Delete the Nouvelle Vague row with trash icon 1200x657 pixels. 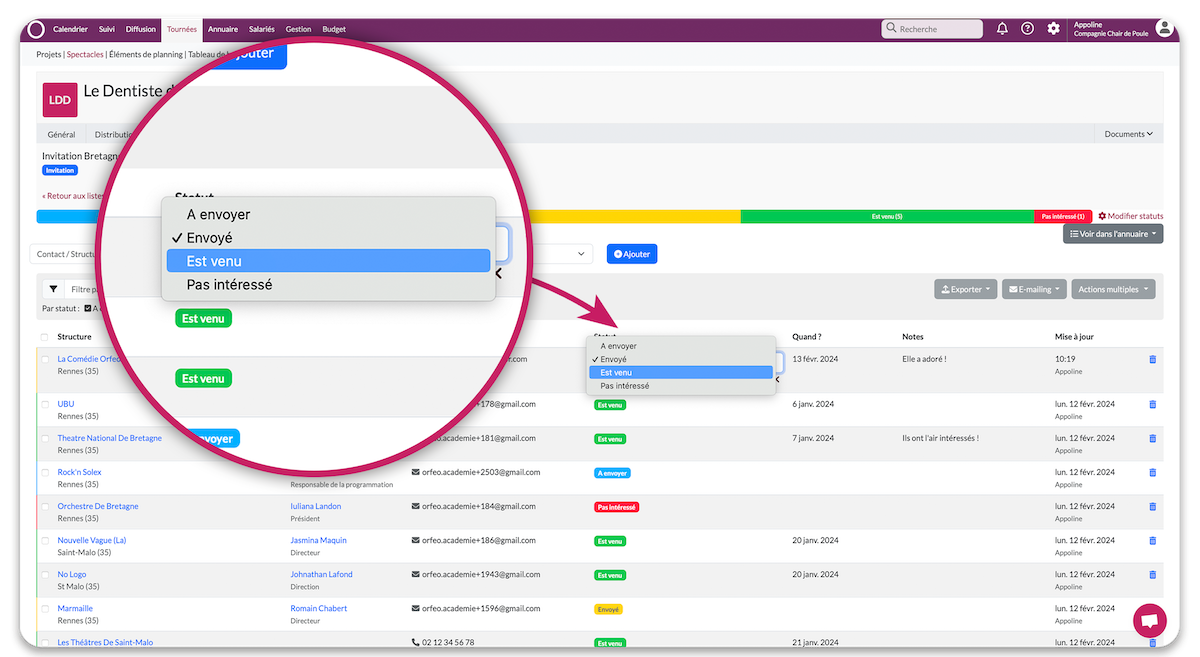pos(1152,540)
